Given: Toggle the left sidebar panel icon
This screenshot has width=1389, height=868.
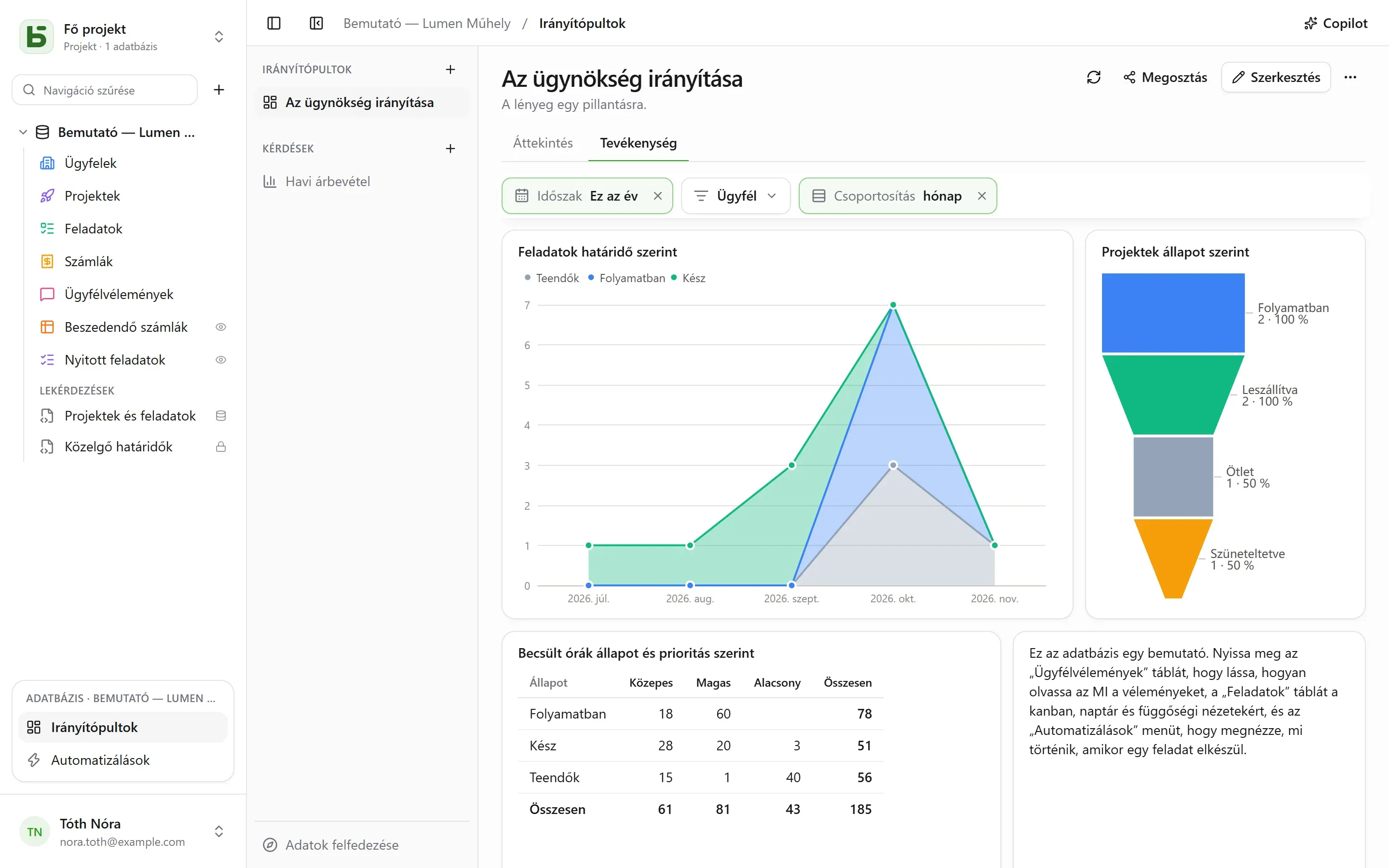Looking at the screenshot, I should click(274, 24).
